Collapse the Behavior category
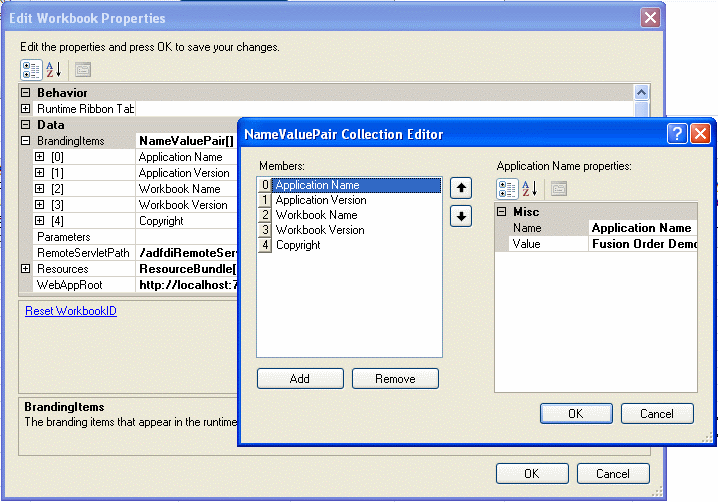 tap(26, 93)
